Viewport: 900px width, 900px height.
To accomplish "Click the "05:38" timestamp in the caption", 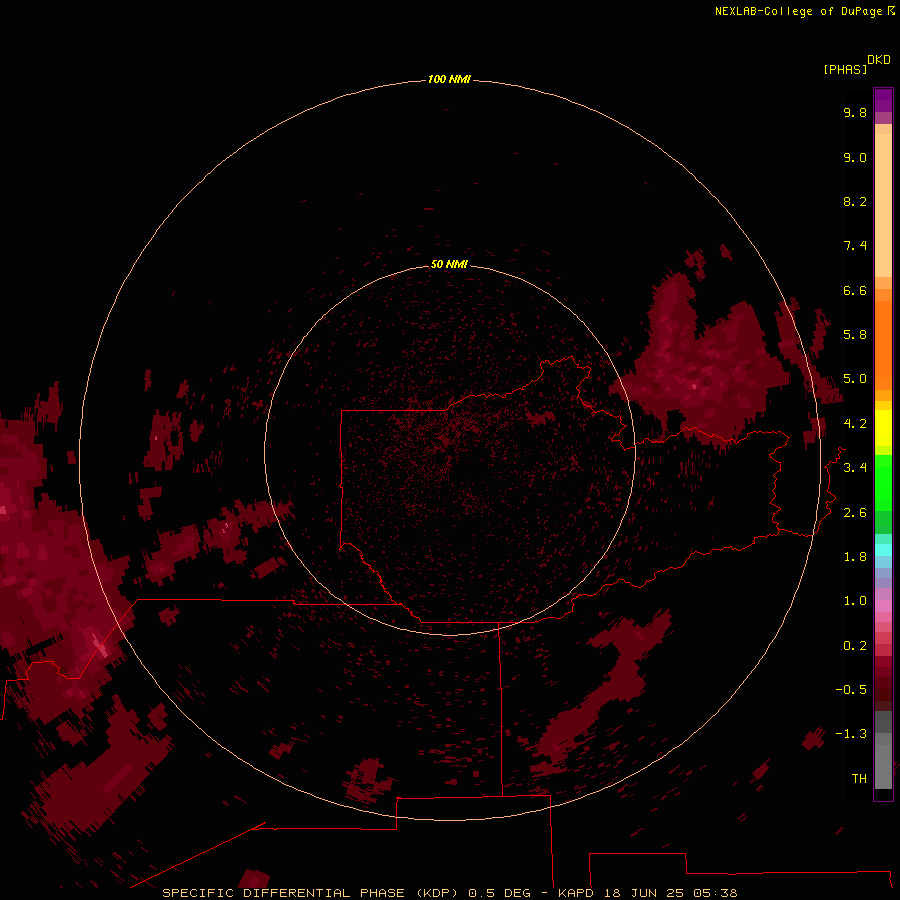I will tap(715, 893).
